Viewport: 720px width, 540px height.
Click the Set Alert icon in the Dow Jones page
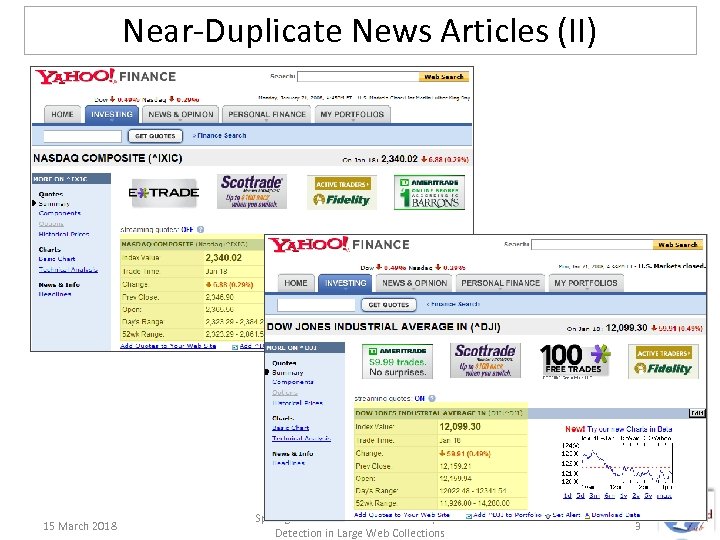[547, 515]
